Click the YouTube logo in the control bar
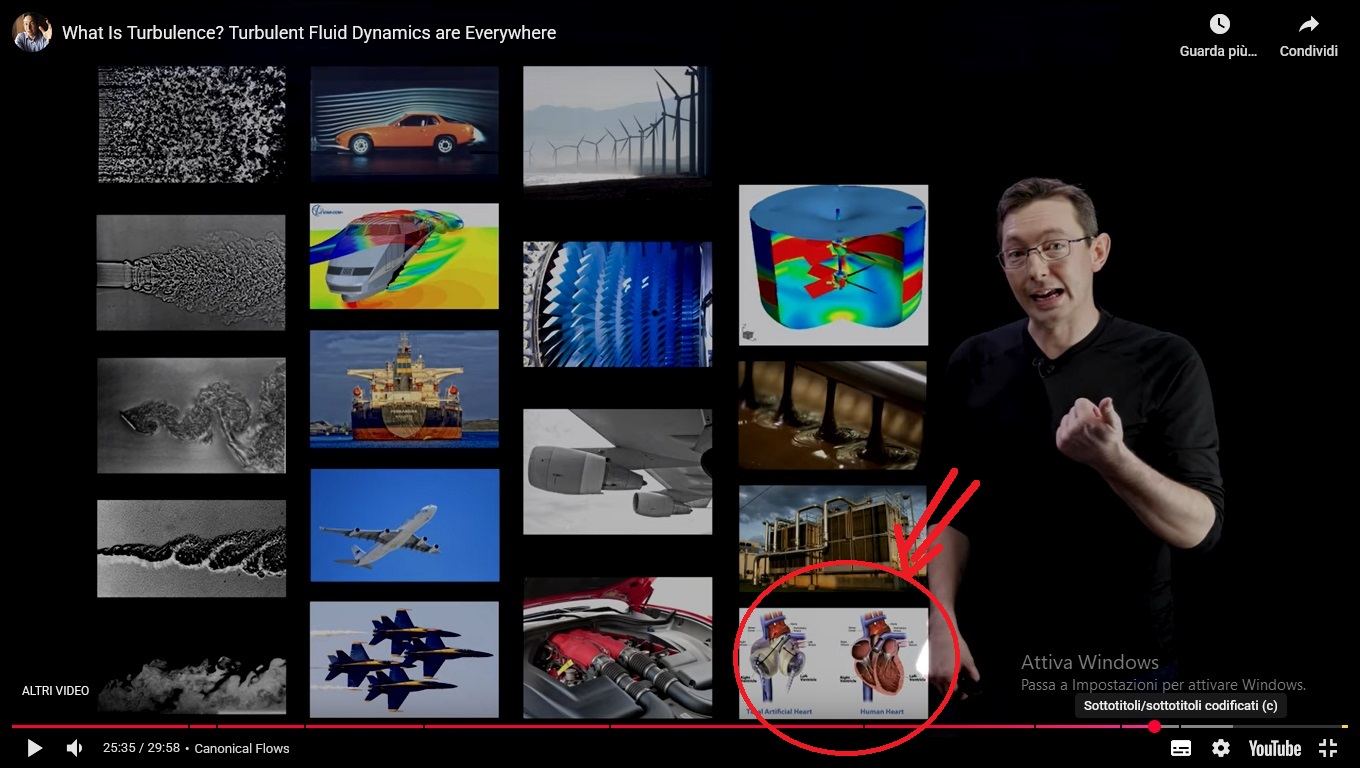 pyautogui.click(x=1274, y=748)
